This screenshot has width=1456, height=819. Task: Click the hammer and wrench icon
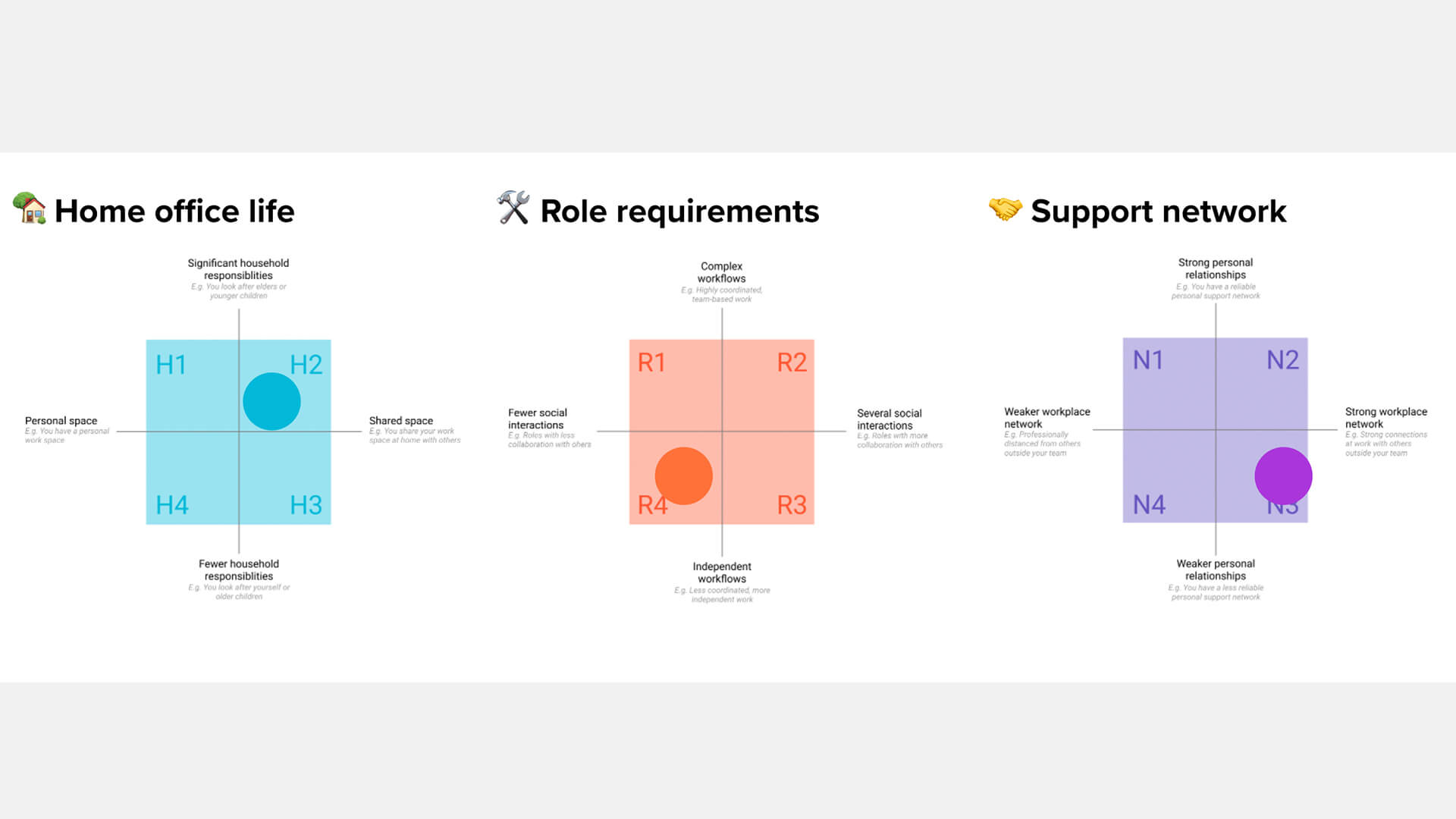(x=513, y=208)
